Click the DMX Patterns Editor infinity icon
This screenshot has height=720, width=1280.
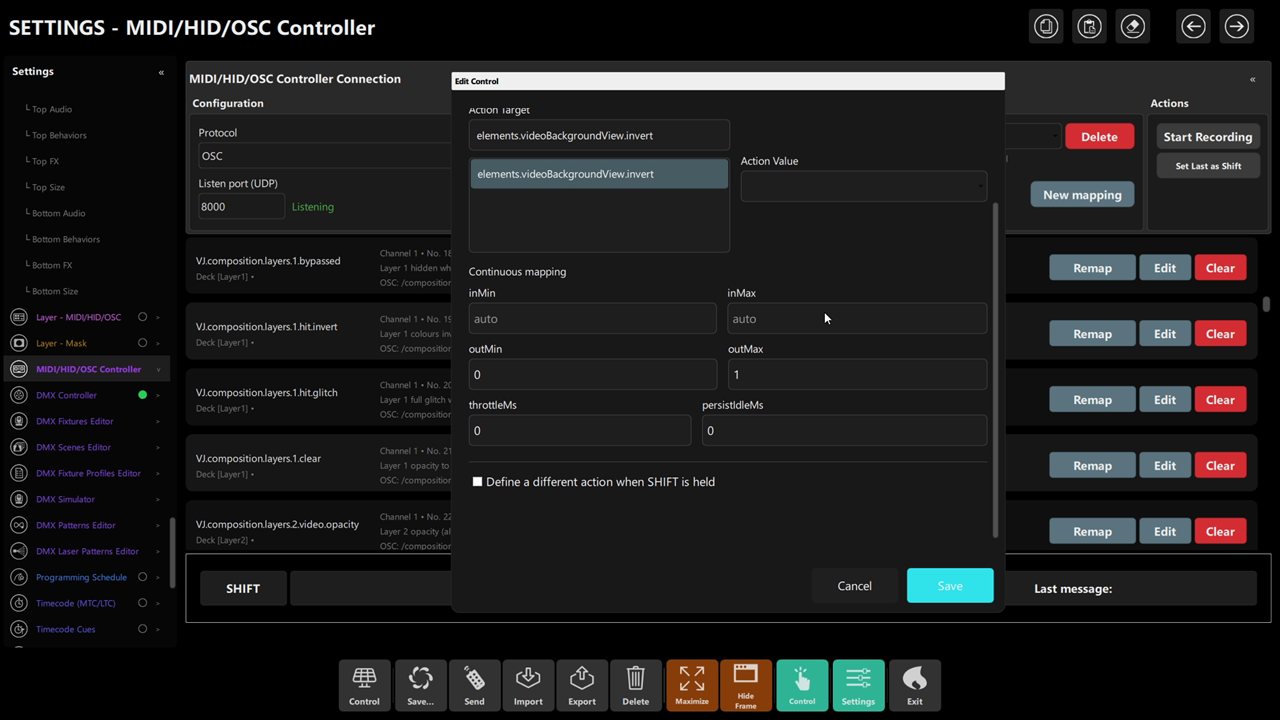18,525
